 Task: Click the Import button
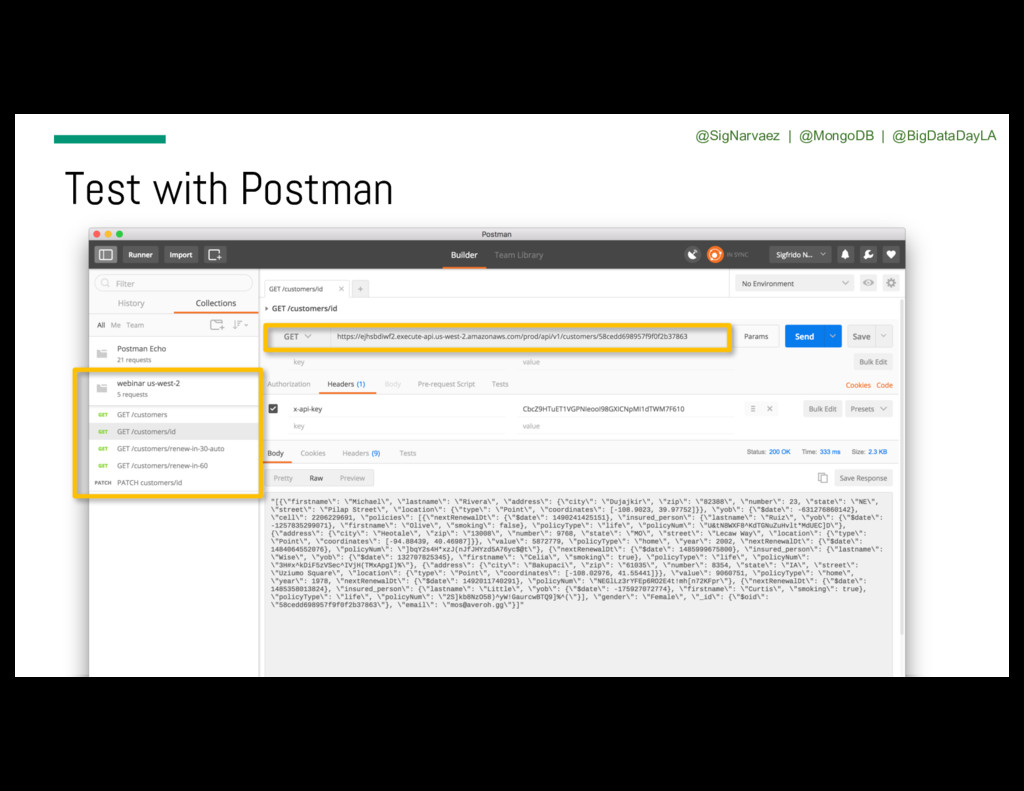click(x=181, y=255)
